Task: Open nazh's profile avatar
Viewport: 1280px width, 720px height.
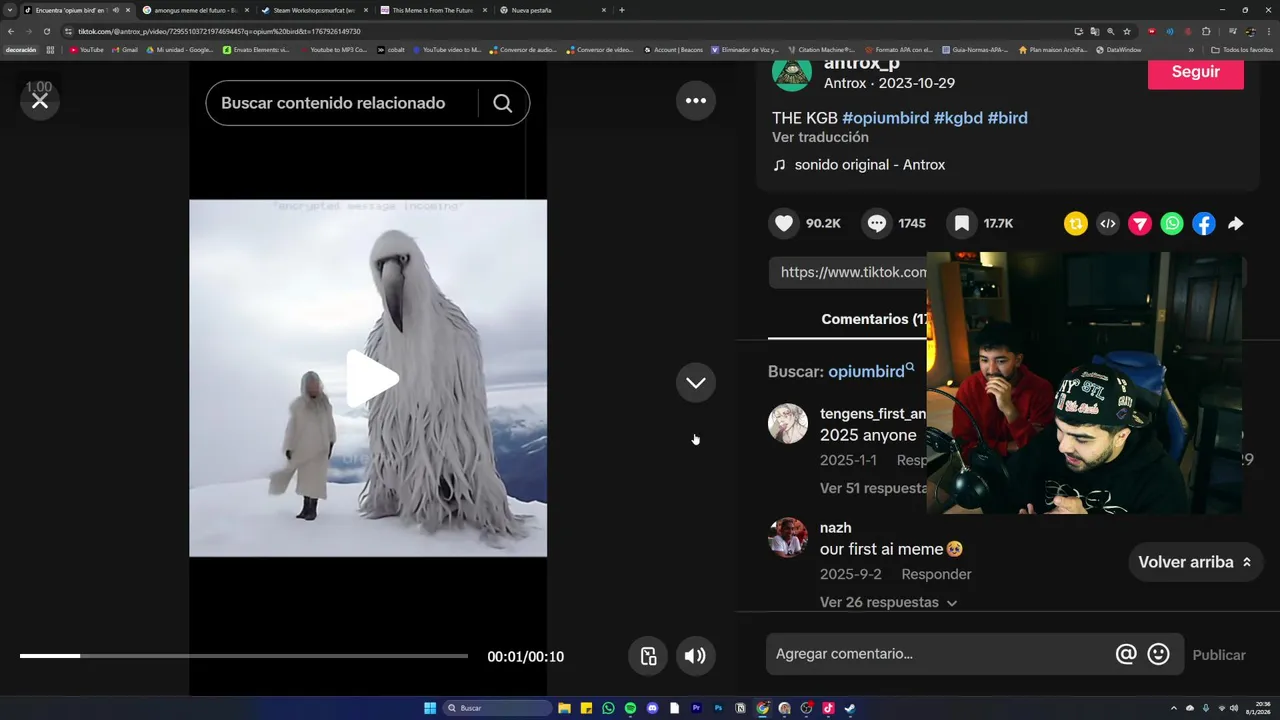Action: point(788,537)
